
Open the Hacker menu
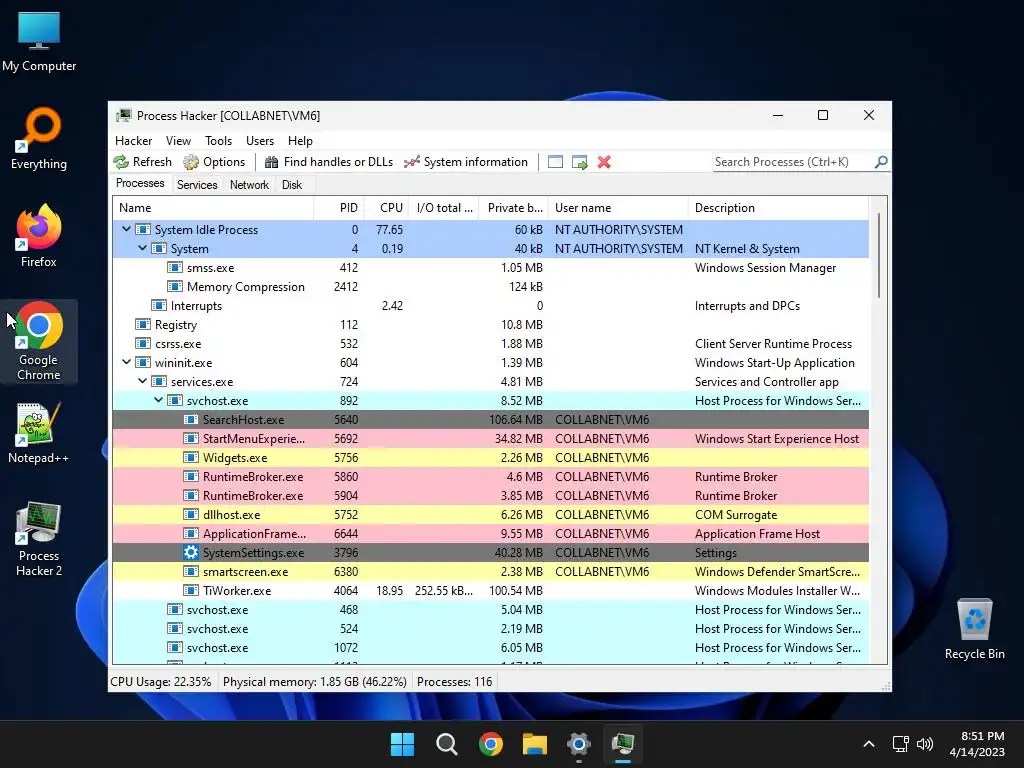coord(133,141)
